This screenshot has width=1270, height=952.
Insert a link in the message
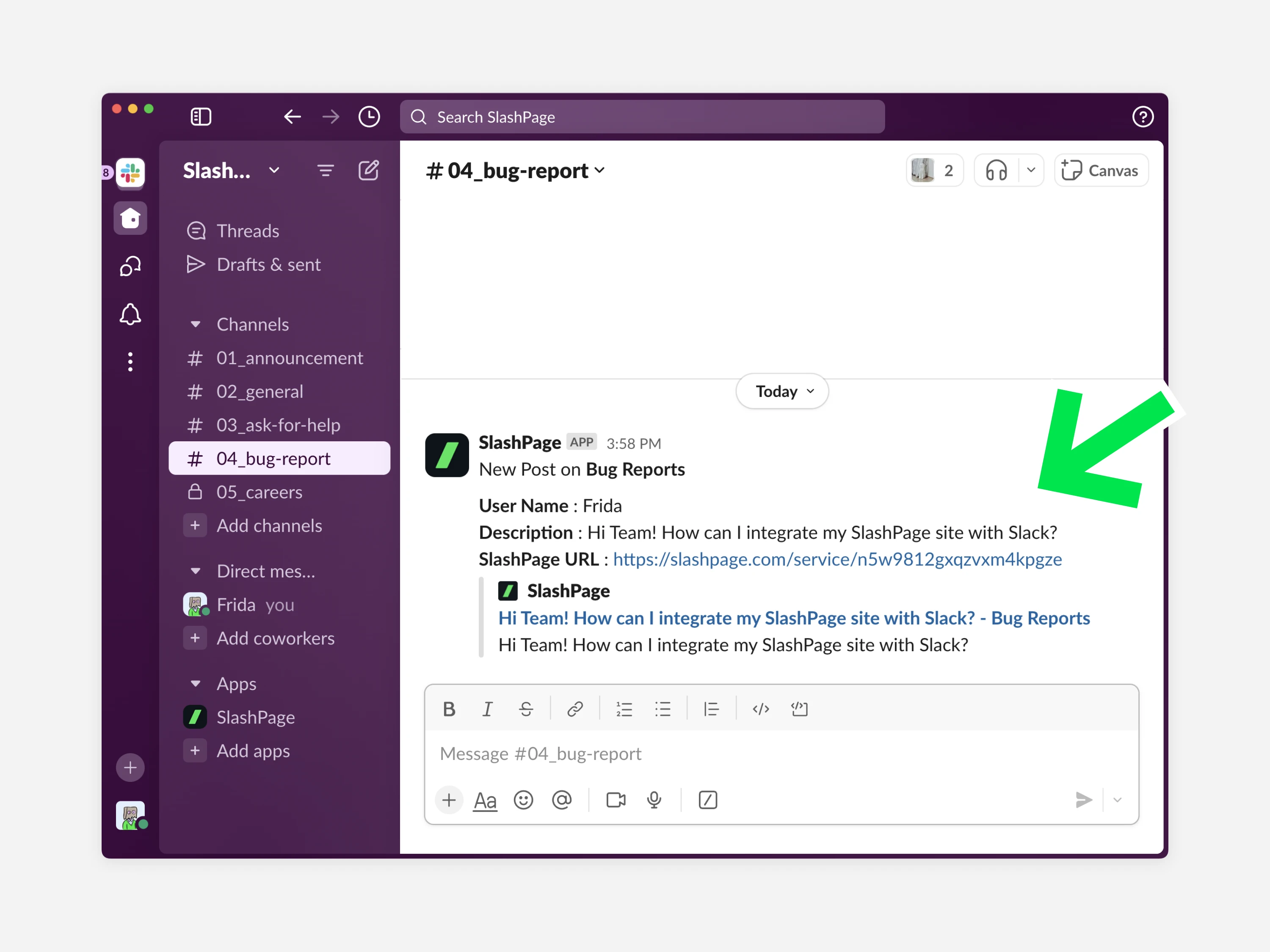tap(575, 709)
